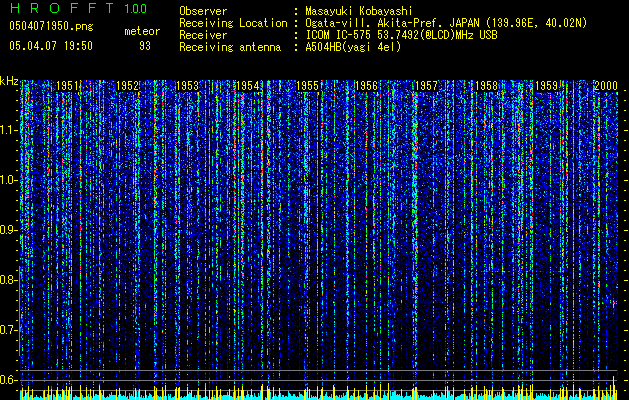Click the HROFFT 1.0.0 title text

click(78, 8)
